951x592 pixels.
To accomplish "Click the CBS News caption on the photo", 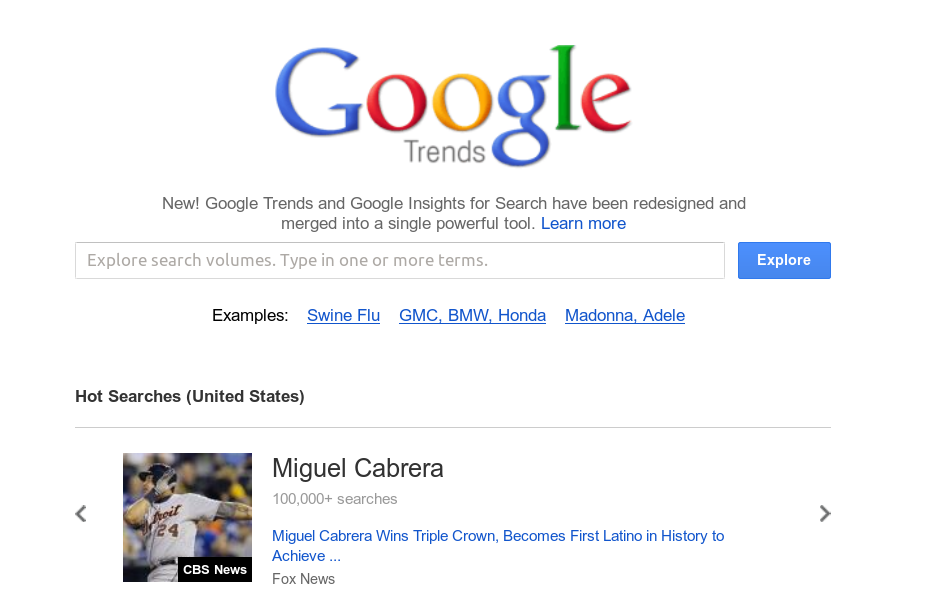I will pyautogui.click(x=215, y=570).
